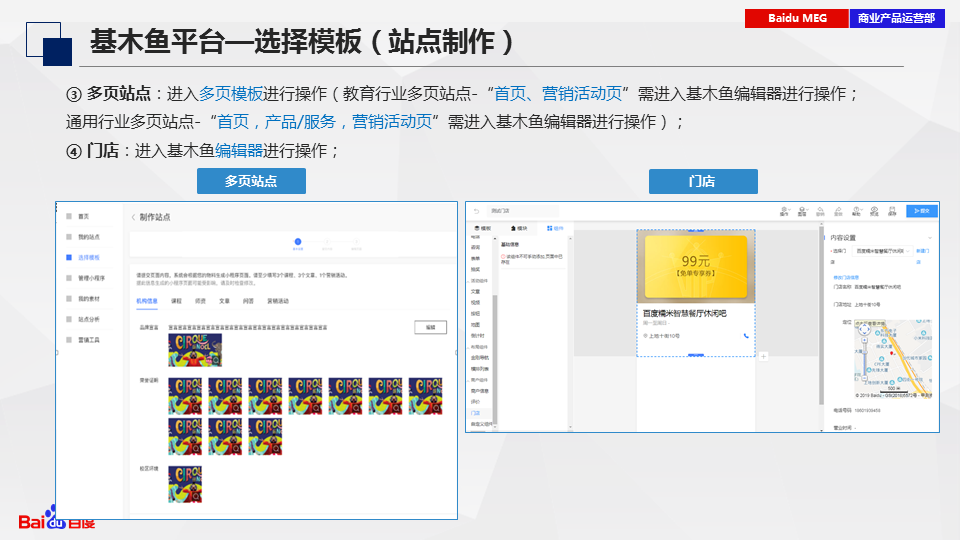
Task: Click the 修改门店信息 link
Action: (x=846, y=277)
